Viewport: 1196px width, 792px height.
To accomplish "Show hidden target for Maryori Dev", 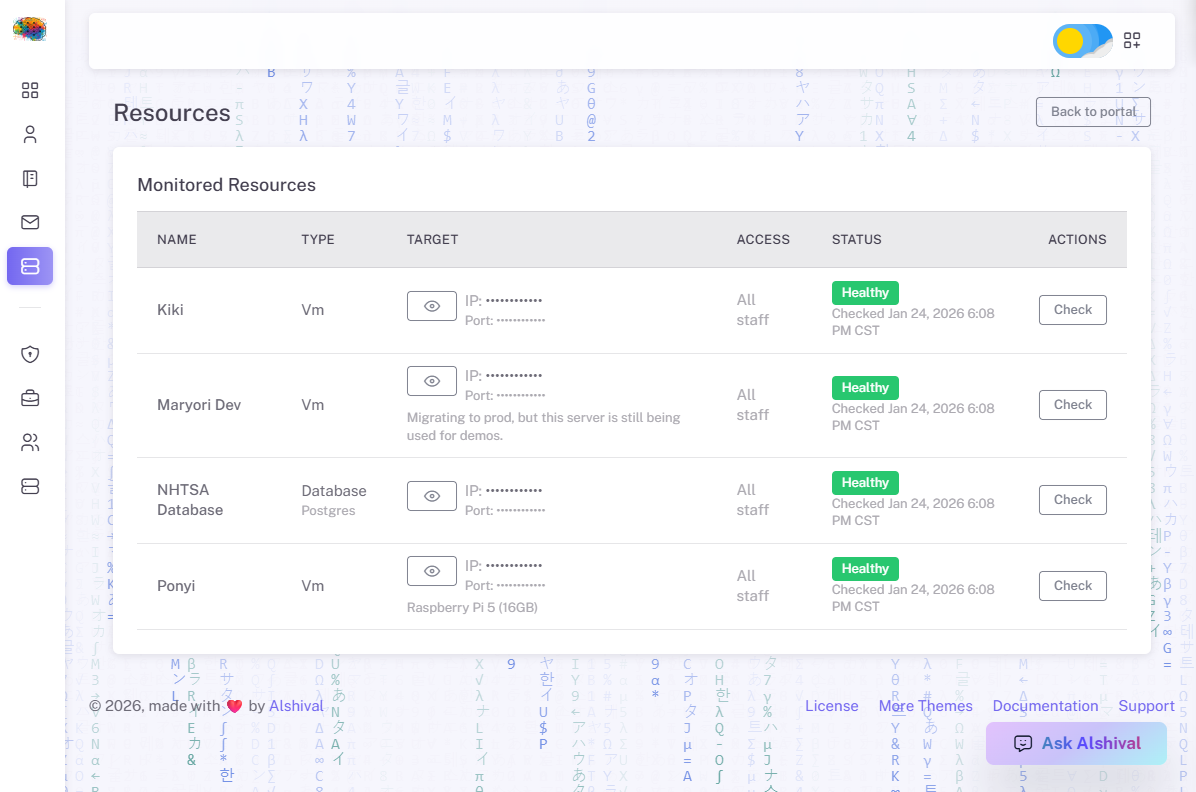I will pos(432,381).
